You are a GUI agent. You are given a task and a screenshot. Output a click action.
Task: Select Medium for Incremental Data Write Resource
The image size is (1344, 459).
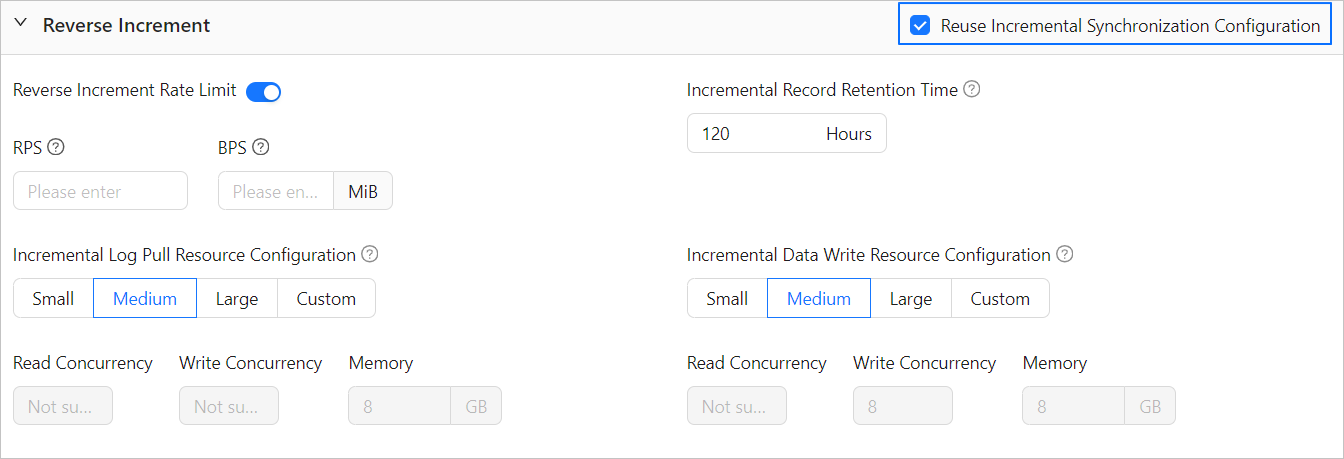tap(819, 298)
